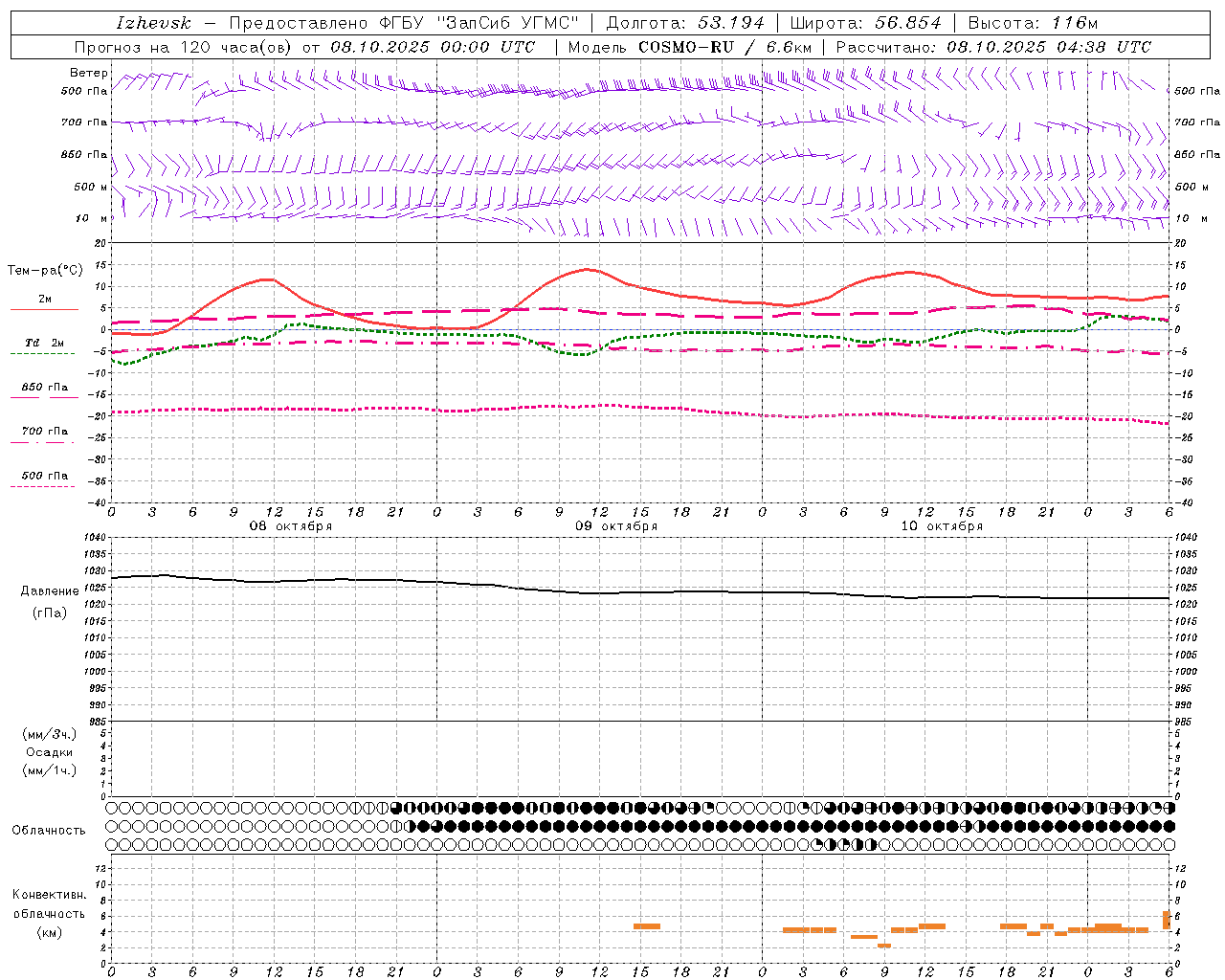Click the Долгота: 53.194 value
The height and width of the screenshot is (980, 1225).
(x=685, y=23)
